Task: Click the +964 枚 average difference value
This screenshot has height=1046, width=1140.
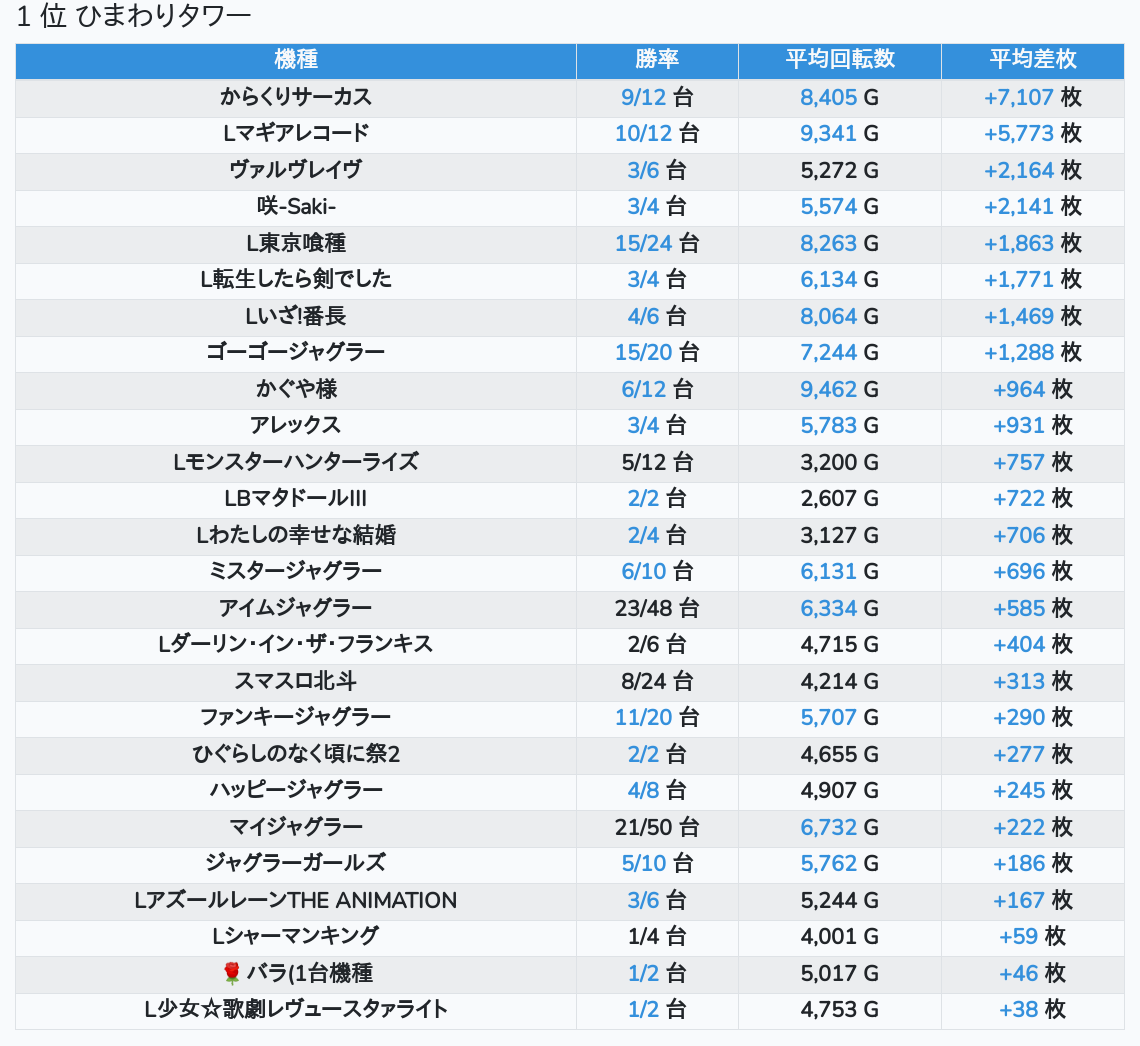Action: [1032, 390]
